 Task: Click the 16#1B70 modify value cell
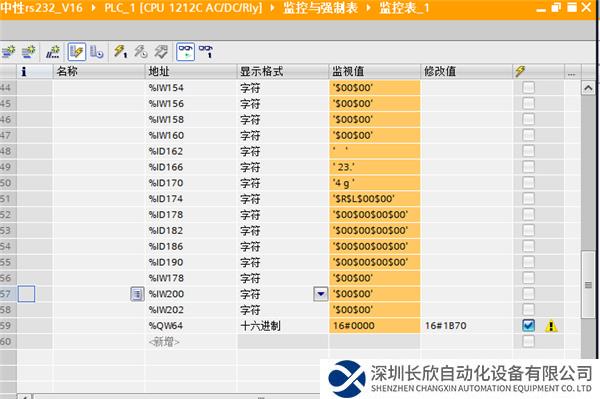click(466, 326)
